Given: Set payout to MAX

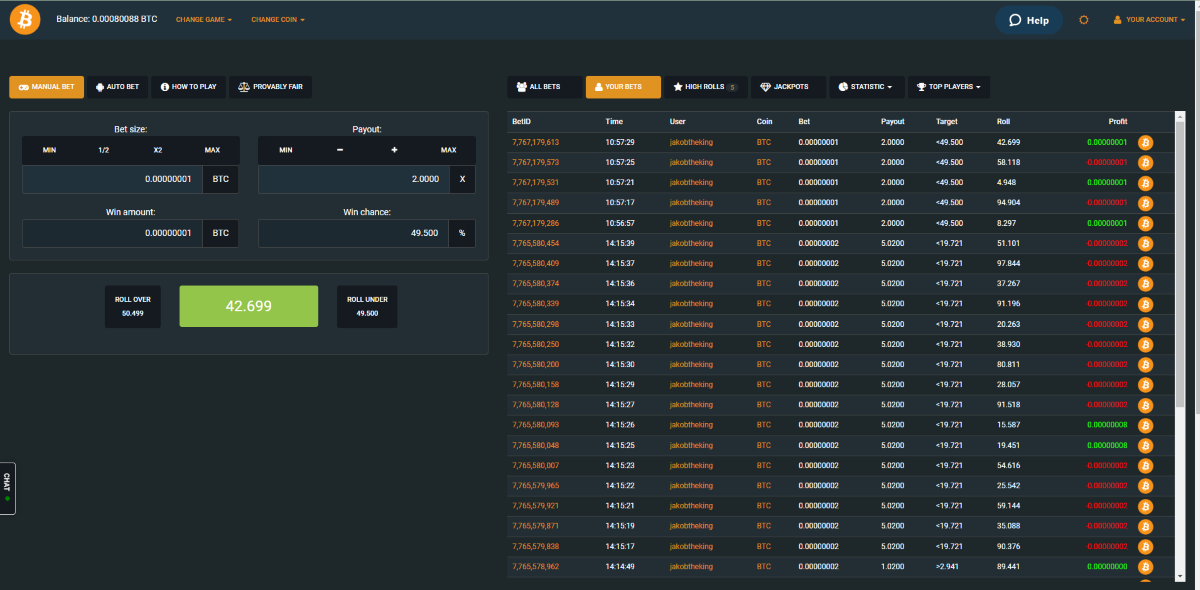Looking at the screenshot, I should 448,150.
